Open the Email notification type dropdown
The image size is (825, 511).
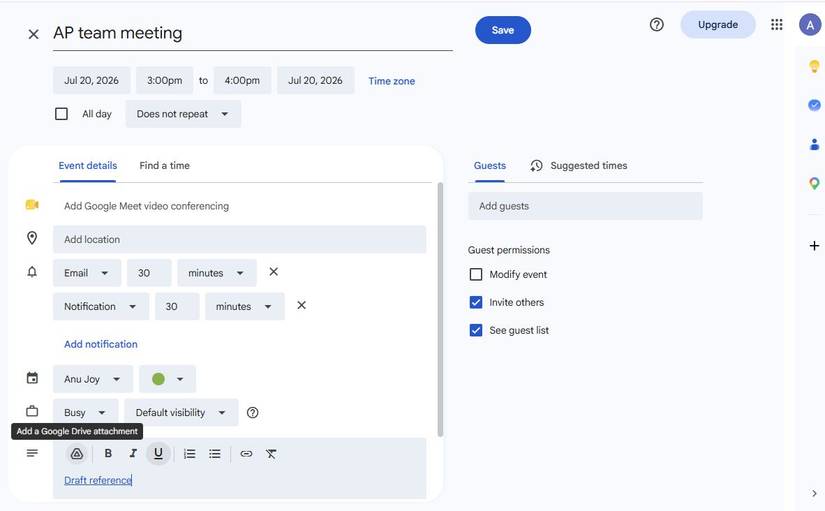pos(87,273)
